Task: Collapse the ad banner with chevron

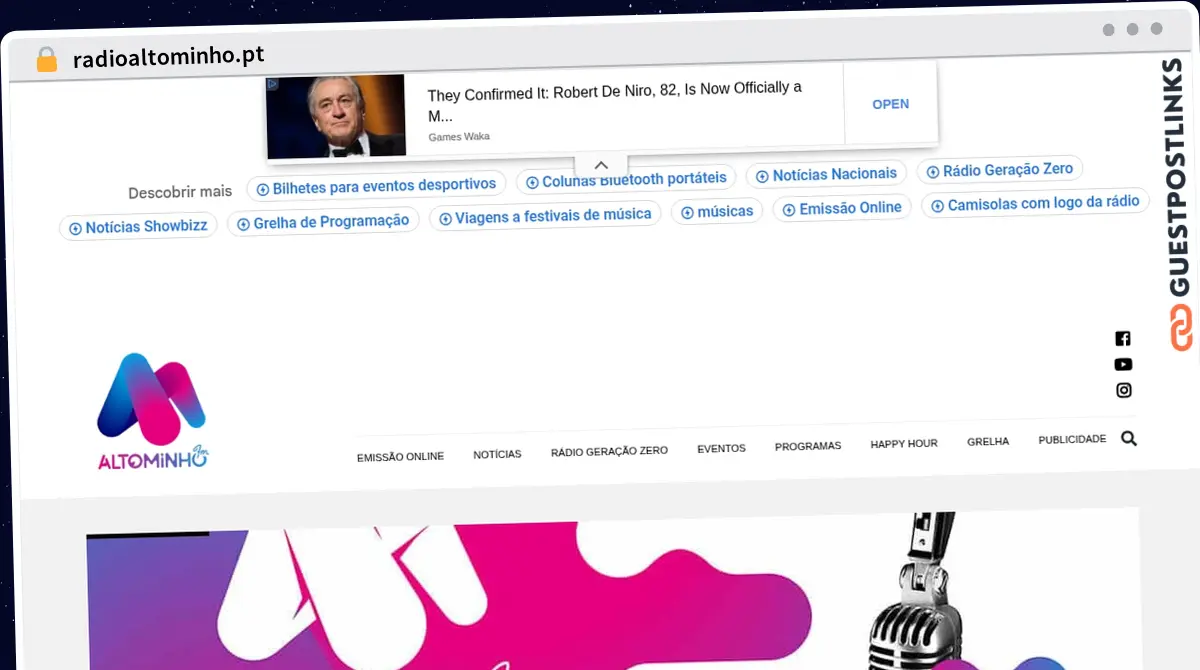Action: pos(601,165)
